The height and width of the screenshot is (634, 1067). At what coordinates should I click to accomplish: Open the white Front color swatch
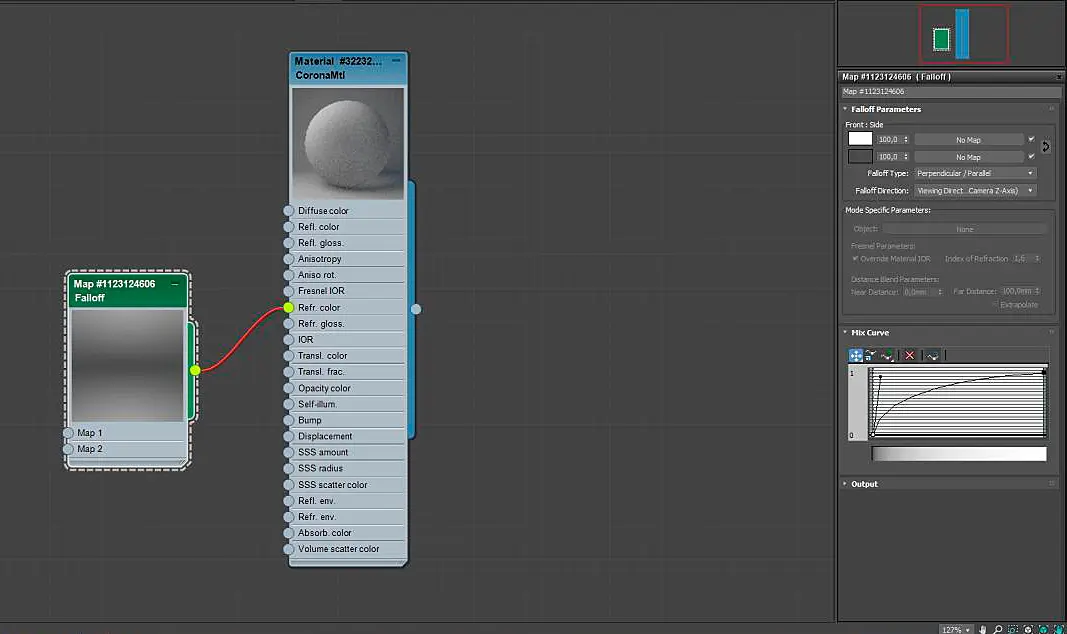[860, 139]
